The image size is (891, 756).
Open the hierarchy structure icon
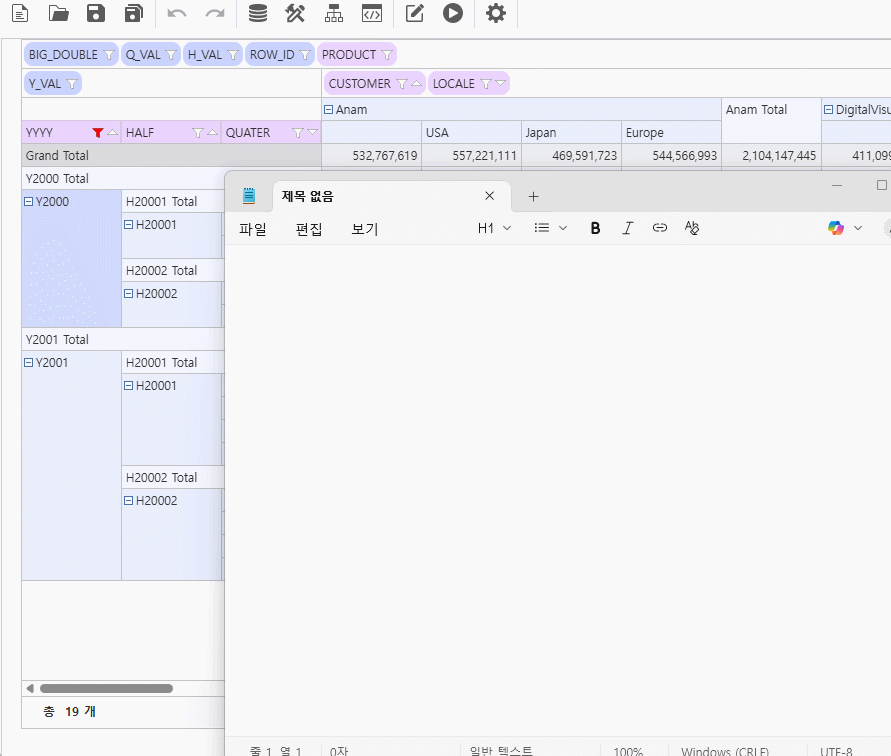click(334, 14)
